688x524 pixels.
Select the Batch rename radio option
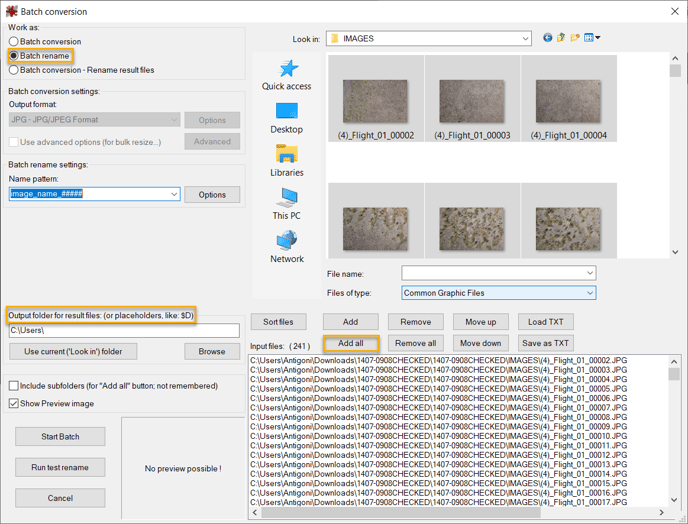pyautogui.click(x=39, y=56)
